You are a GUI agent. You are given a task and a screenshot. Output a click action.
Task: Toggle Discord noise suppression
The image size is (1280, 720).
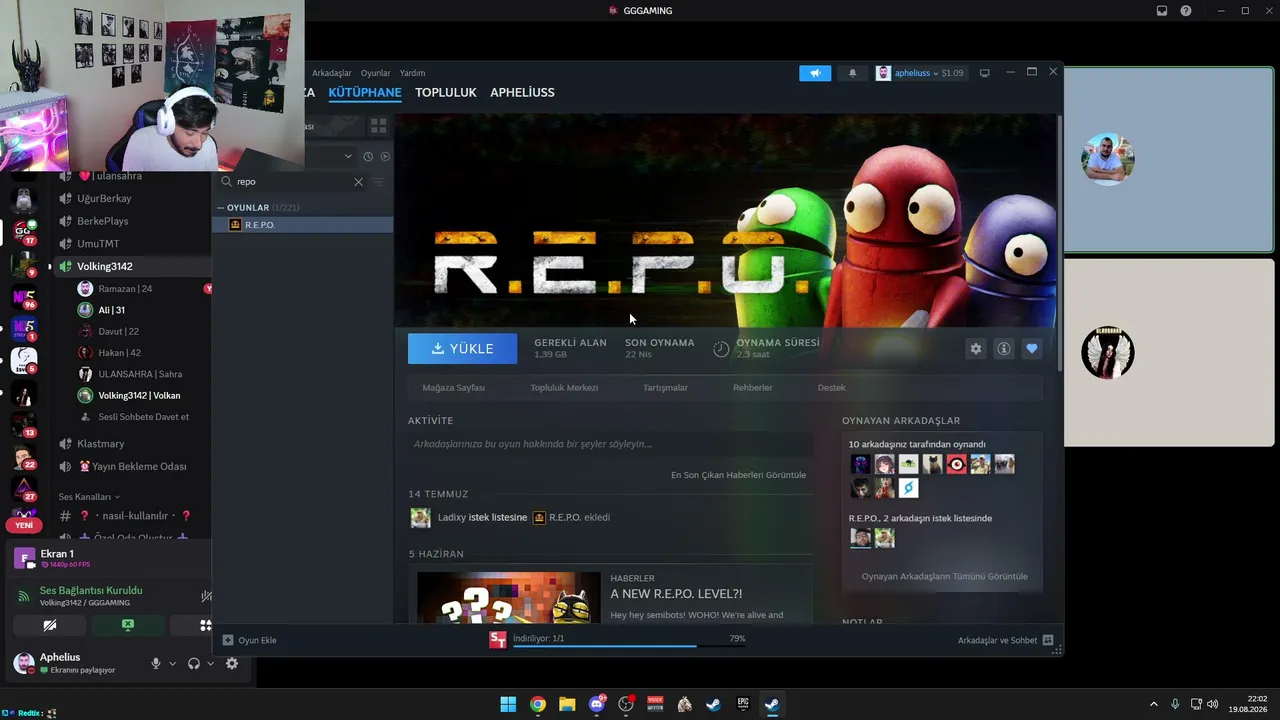point(206,597)
